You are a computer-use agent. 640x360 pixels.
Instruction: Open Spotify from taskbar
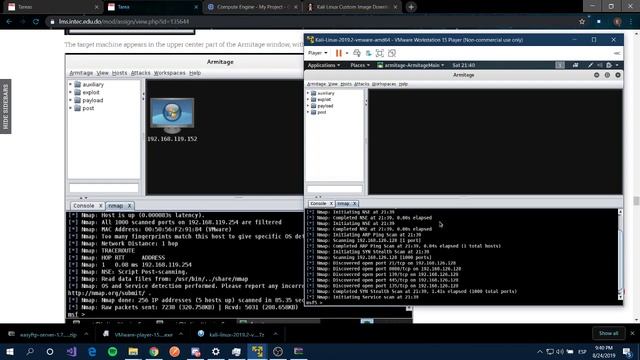click(x=113, y=351)
